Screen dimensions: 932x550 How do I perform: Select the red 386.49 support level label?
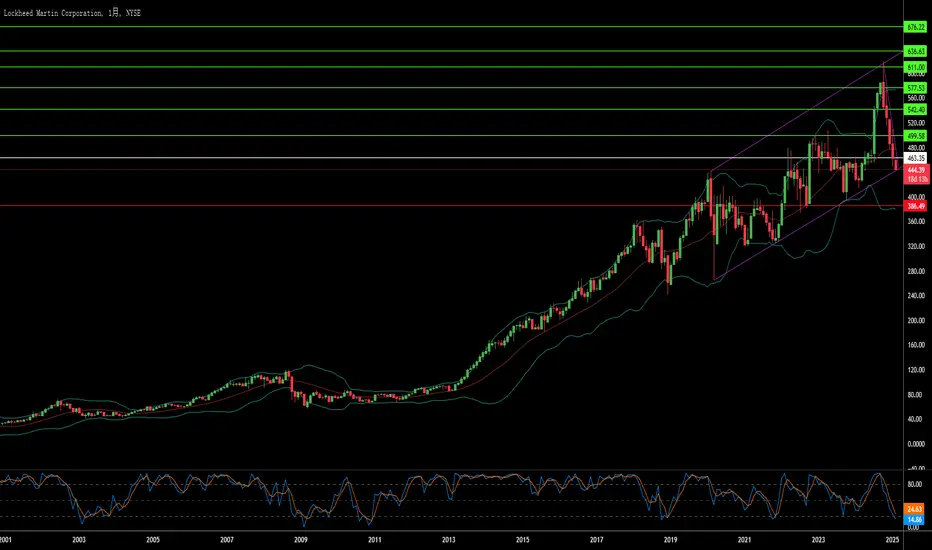coord(915,206)
